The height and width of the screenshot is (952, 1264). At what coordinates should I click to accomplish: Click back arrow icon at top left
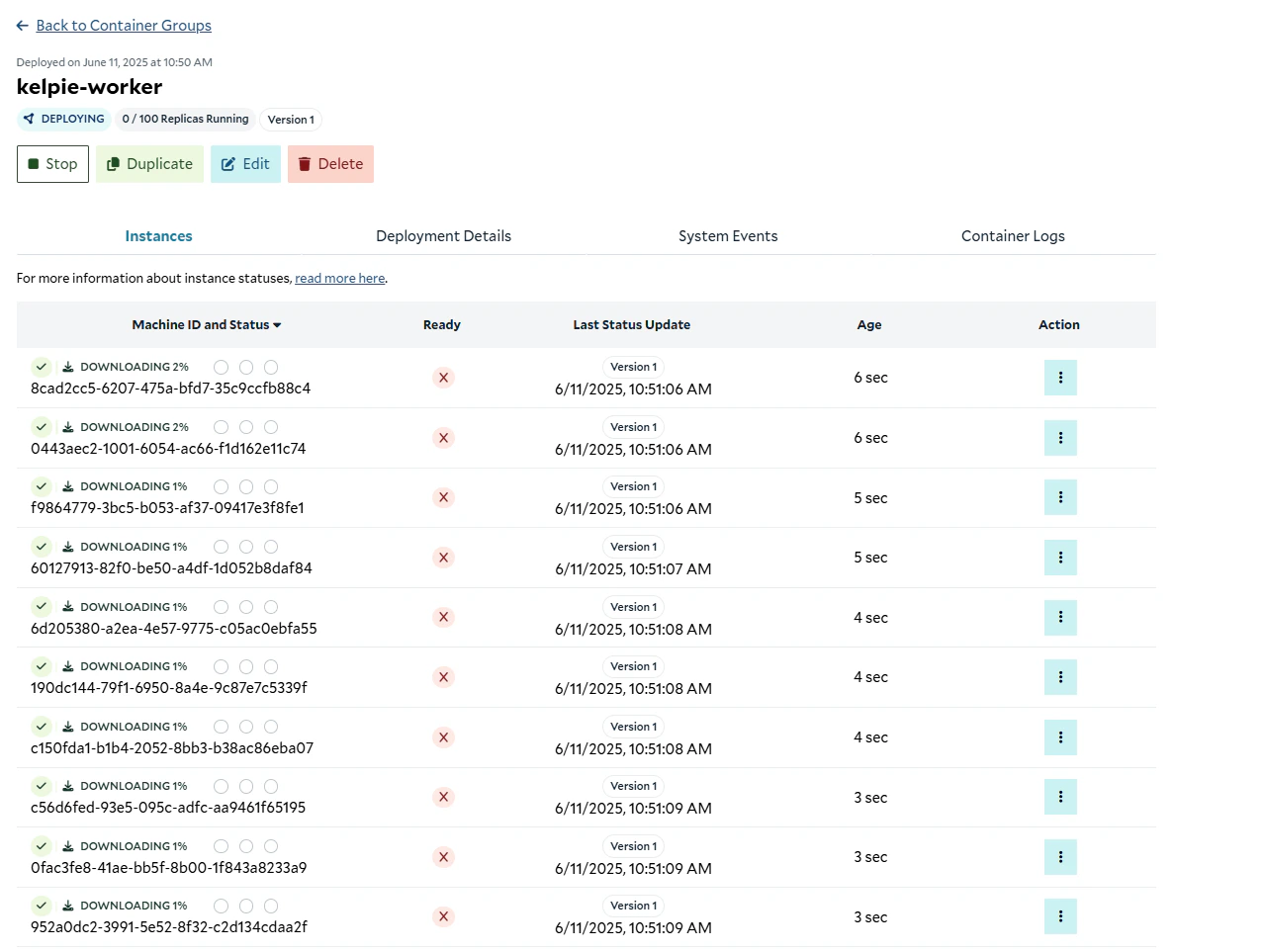[23, 26]
